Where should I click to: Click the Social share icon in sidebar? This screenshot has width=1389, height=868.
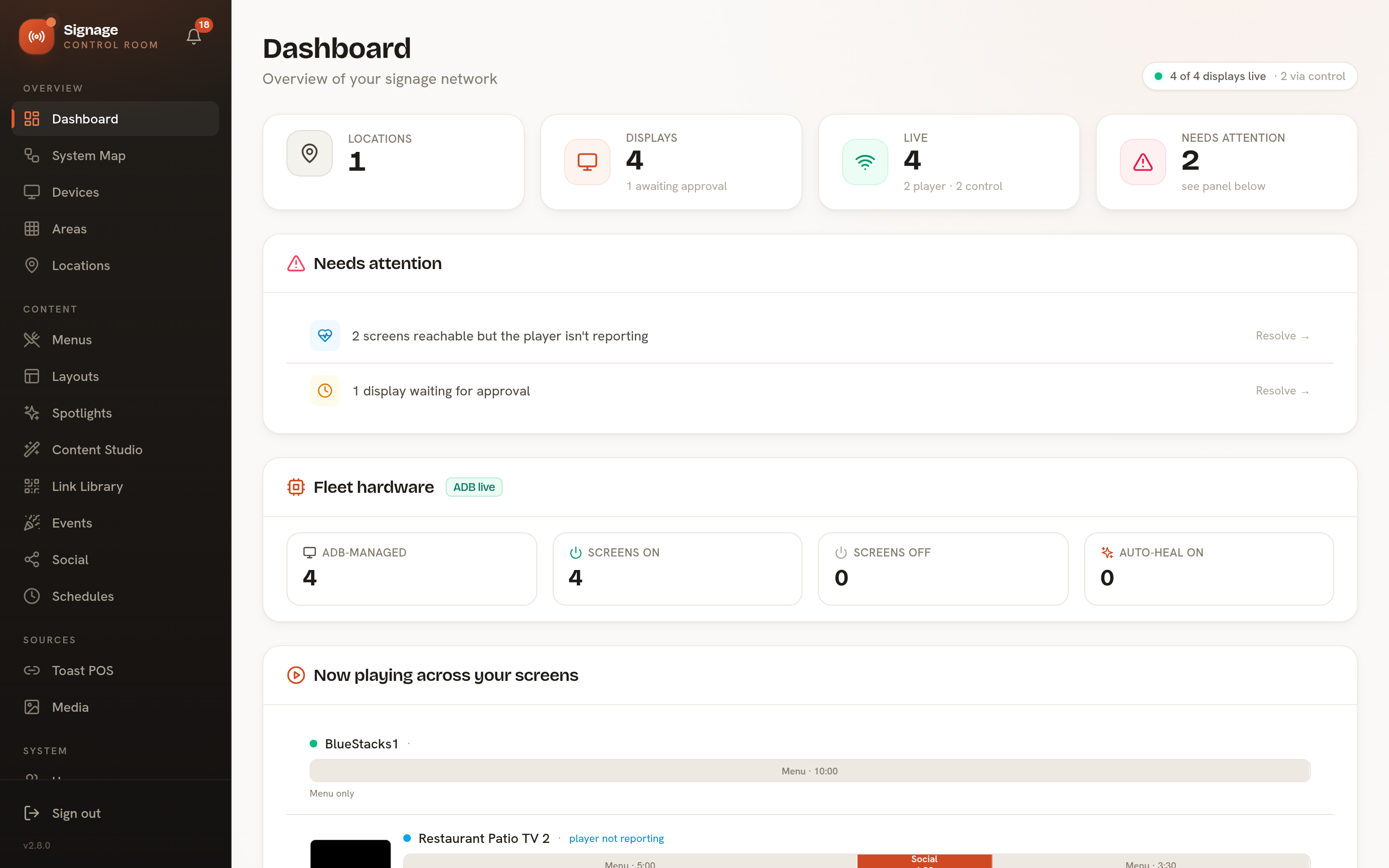pos(31,560)
